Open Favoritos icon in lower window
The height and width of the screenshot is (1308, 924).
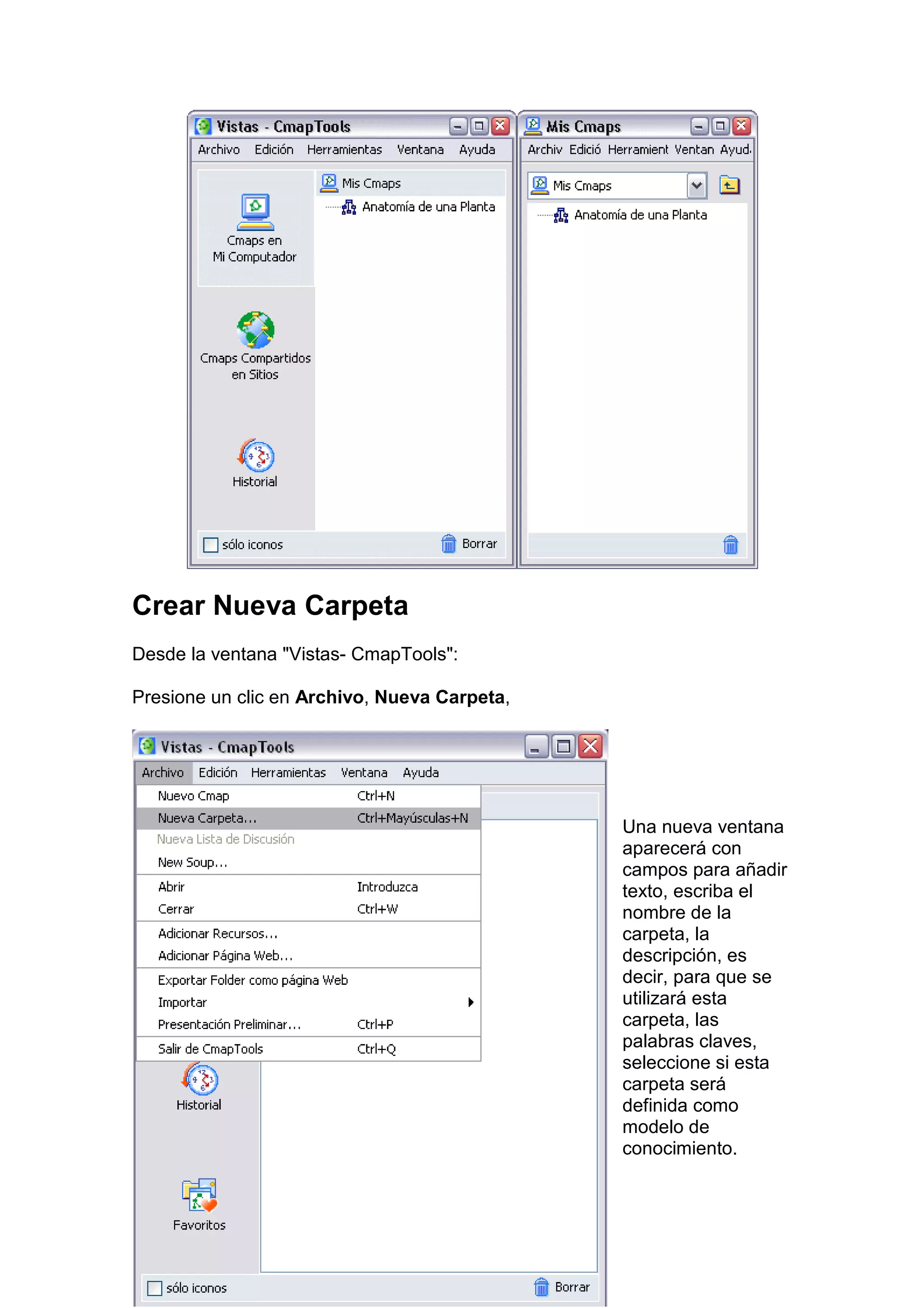[x=199, y=1195]
